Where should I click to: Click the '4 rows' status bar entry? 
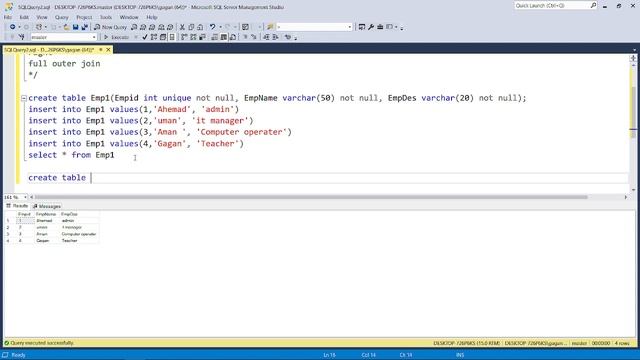click(622, 343)
